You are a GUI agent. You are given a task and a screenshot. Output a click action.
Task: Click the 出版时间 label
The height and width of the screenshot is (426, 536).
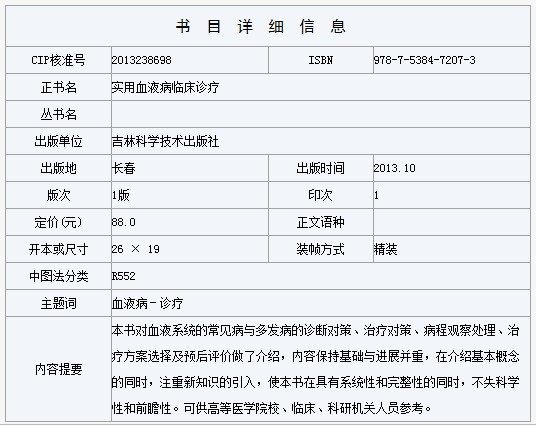click(x=320, y=168)
